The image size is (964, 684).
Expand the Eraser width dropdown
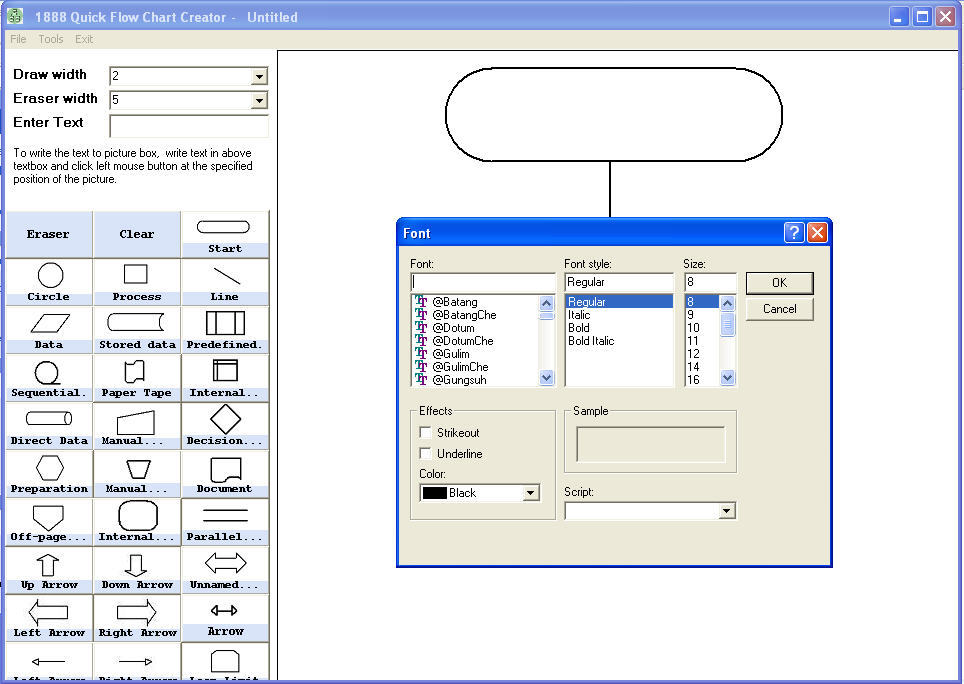(x=259, y=100)
